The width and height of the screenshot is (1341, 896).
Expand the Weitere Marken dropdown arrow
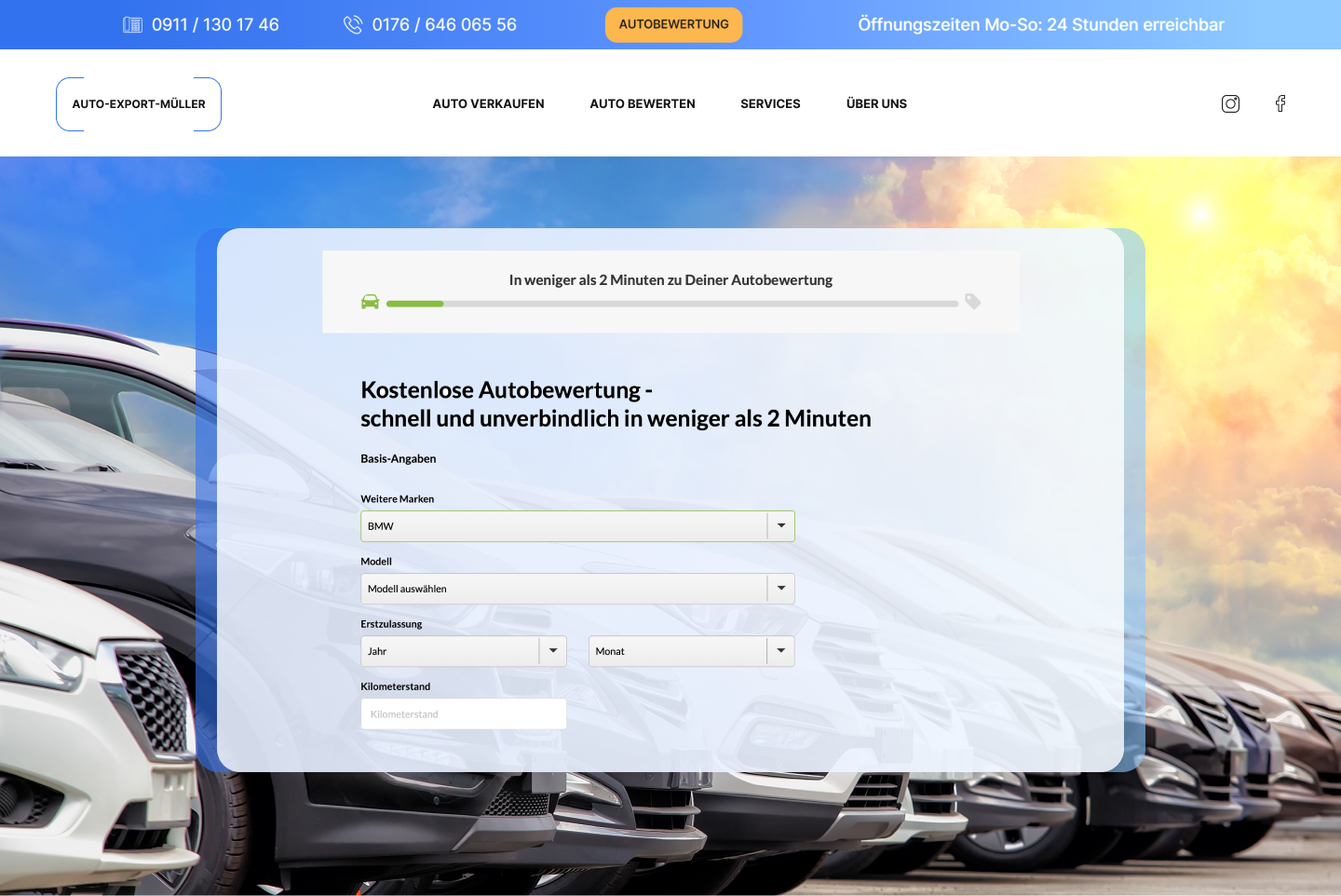tap(781, 526)
